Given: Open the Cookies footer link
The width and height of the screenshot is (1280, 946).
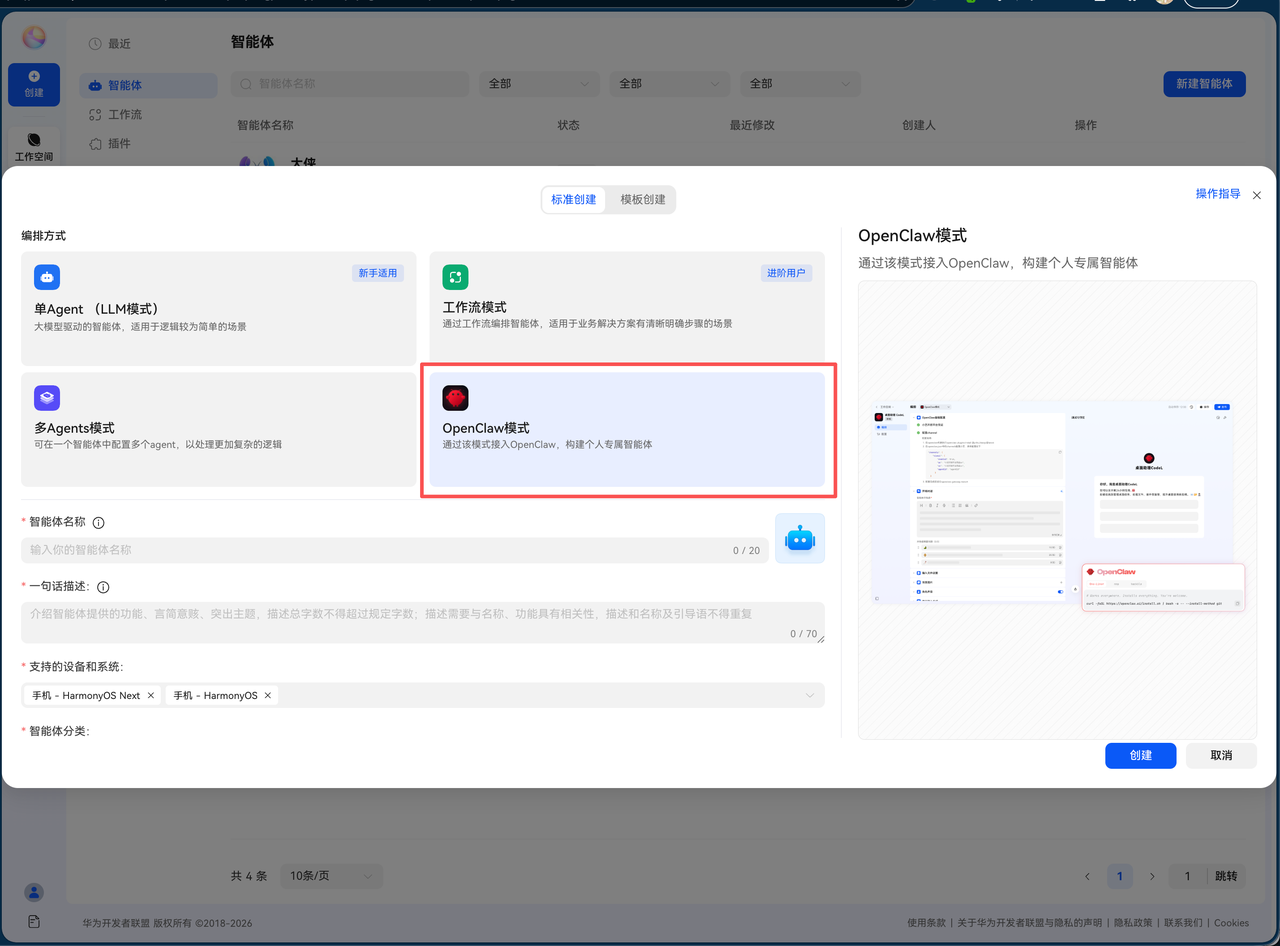Looking at the screenshot, I should pyautogui.click(x=1231, y=923).
